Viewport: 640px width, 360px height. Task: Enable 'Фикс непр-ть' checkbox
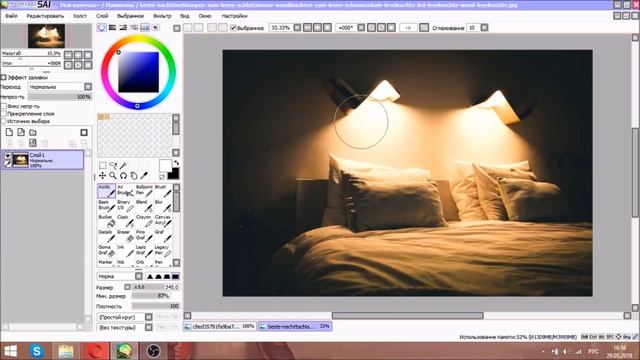(4, 106)
